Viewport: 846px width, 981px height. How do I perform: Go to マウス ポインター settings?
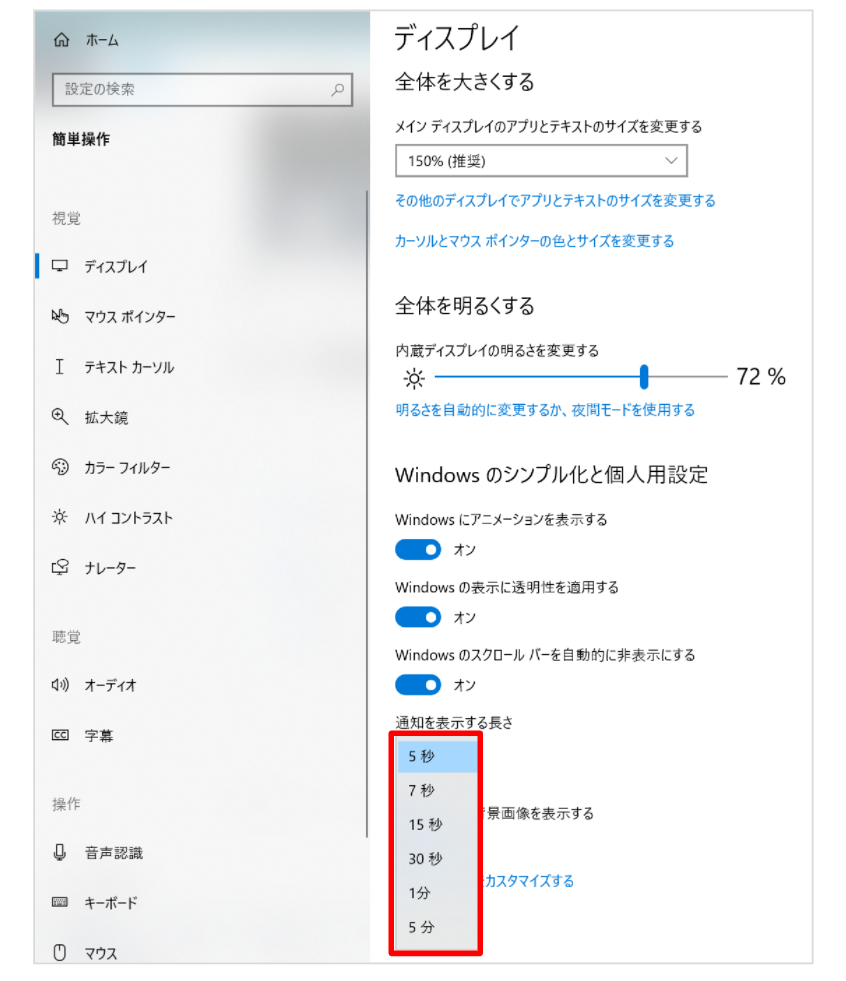130,317
